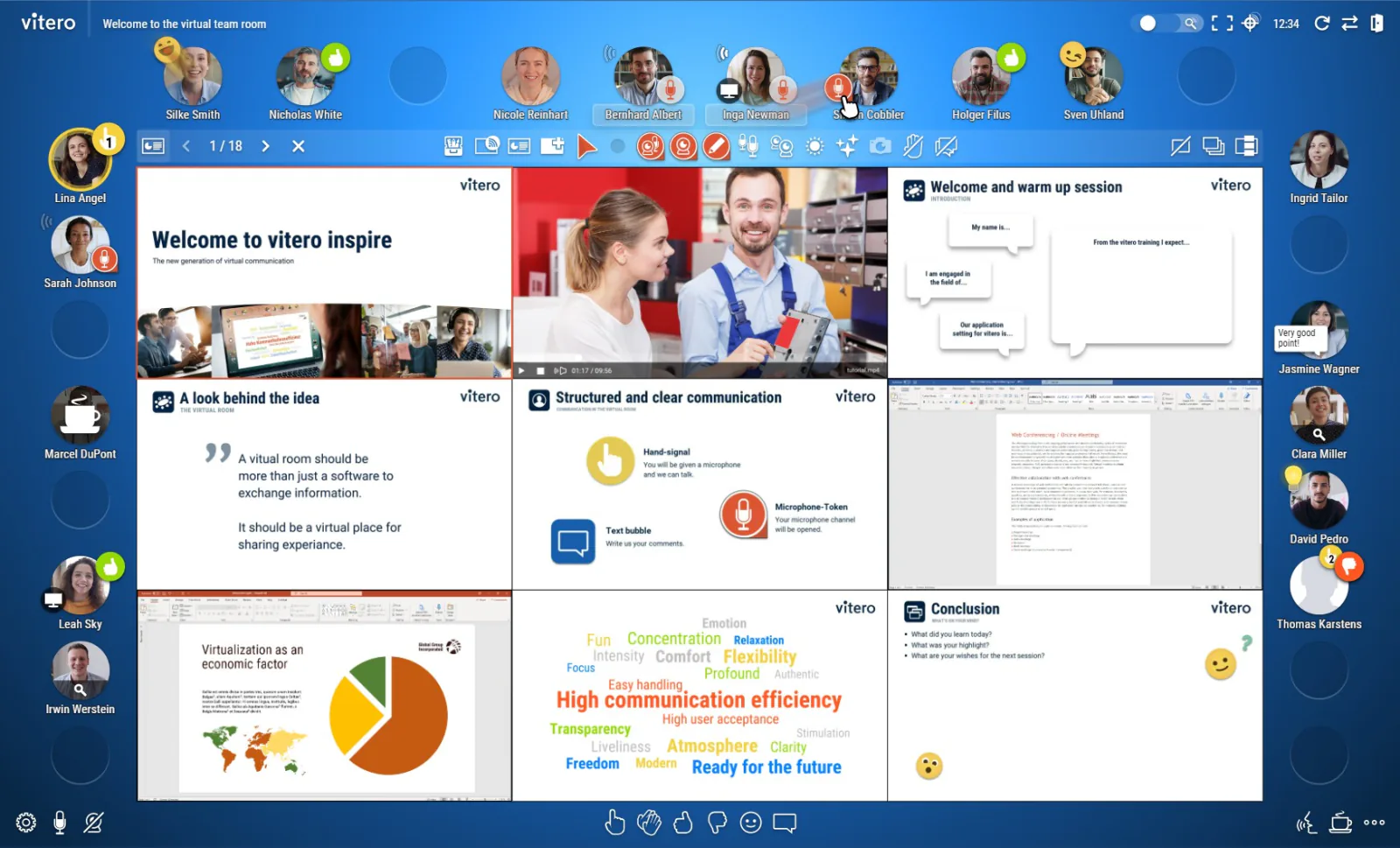Reload the session with the refresh icon
The image size is (1400, 848).
coord(1322,24)
